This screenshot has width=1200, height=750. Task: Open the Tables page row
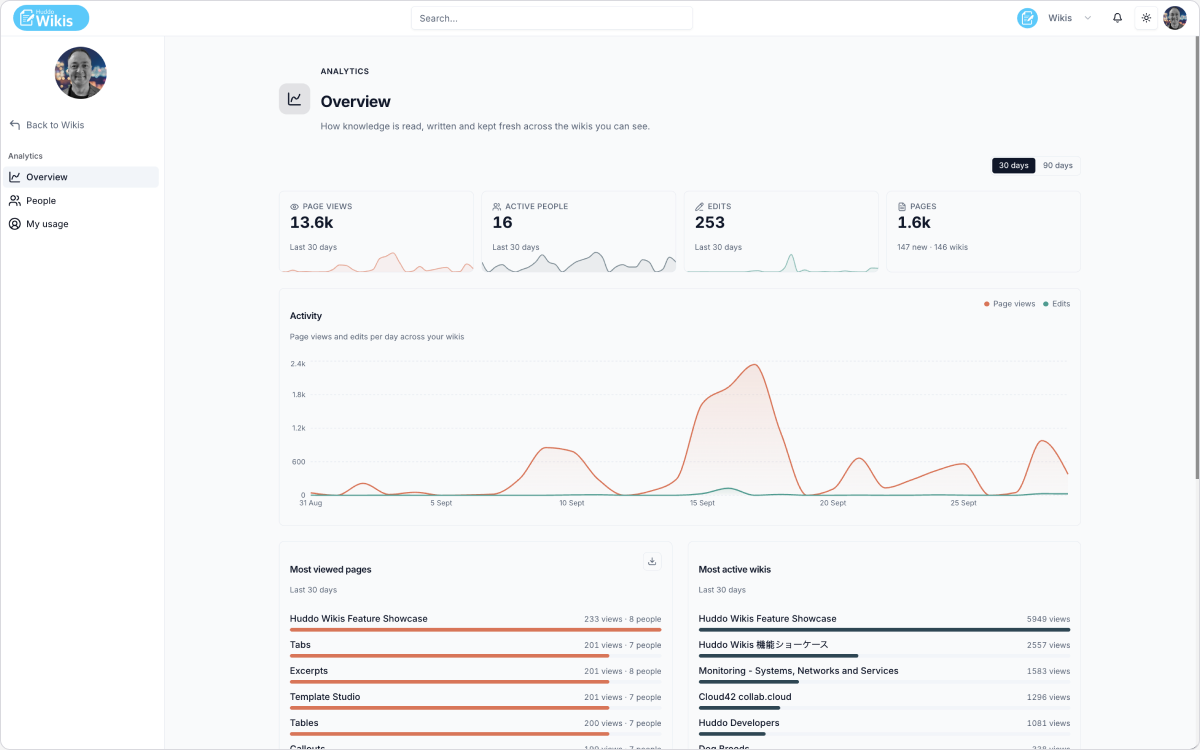click(x=475, y=727)
